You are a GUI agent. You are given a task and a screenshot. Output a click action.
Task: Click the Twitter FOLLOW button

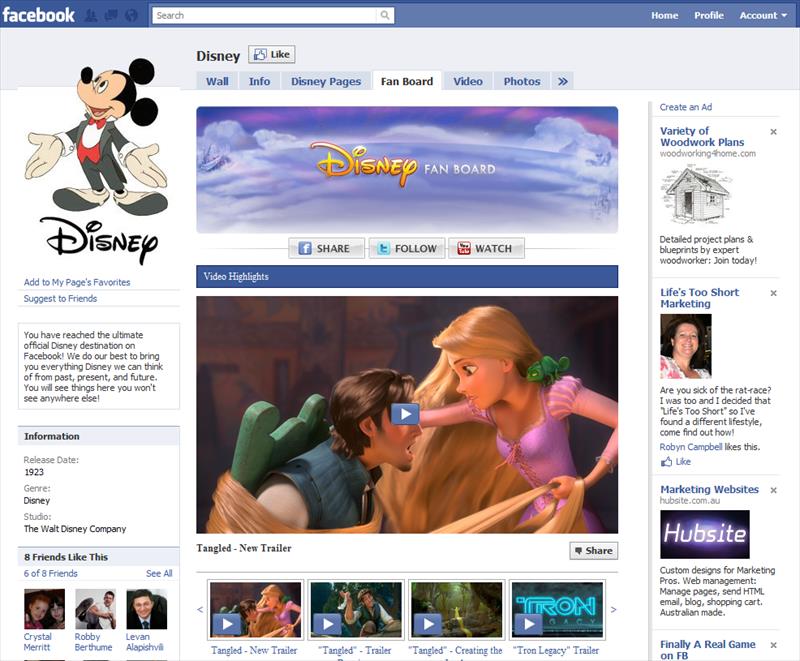(x=407, y=248)
